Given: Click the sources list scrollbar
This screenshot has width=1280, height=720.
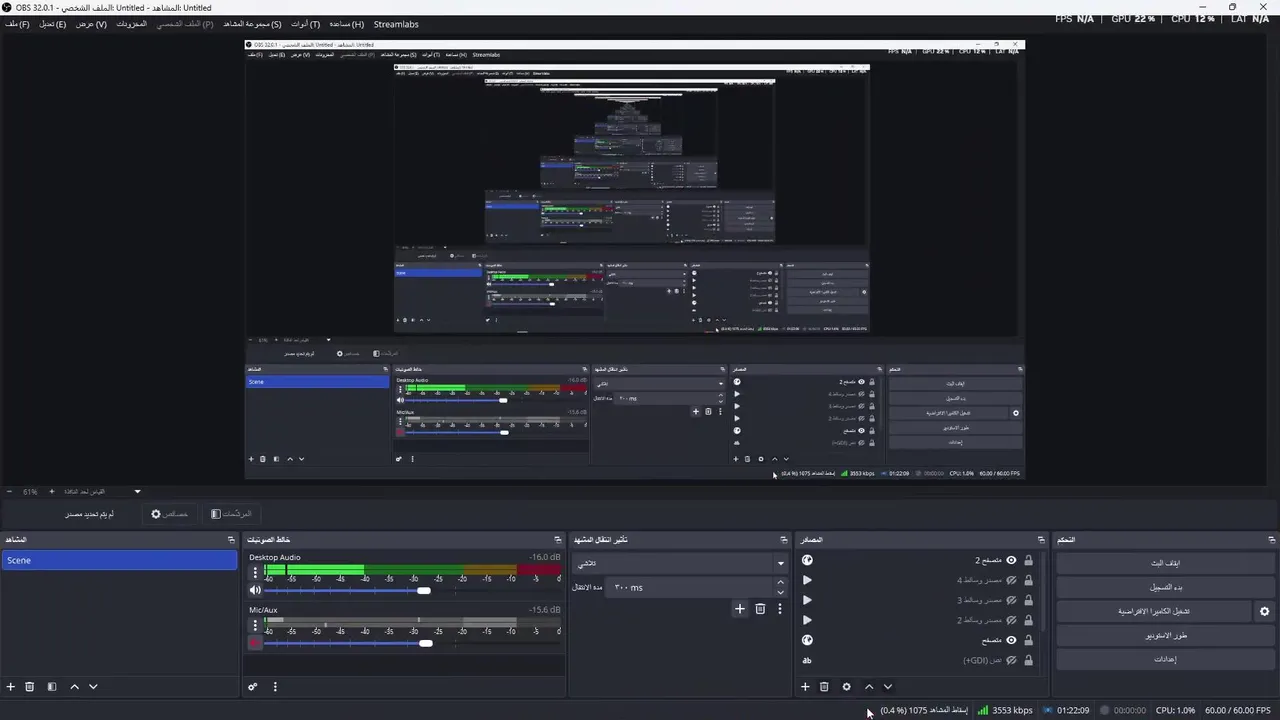Looking at the screenshot, I should pos(1042,590).
